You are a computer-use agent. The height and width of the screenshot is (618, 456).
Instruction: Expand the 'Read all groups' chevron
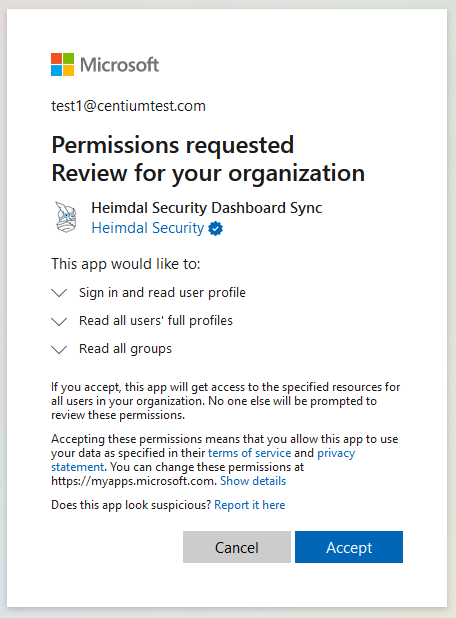pos(59,349)
